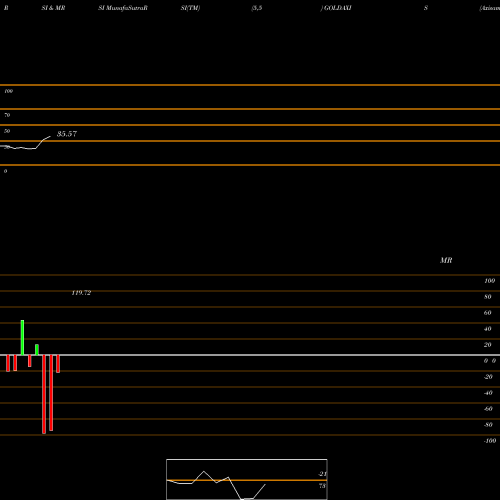
Task: Click the MunafaSutra text in the header
Action: coord(126,8)
